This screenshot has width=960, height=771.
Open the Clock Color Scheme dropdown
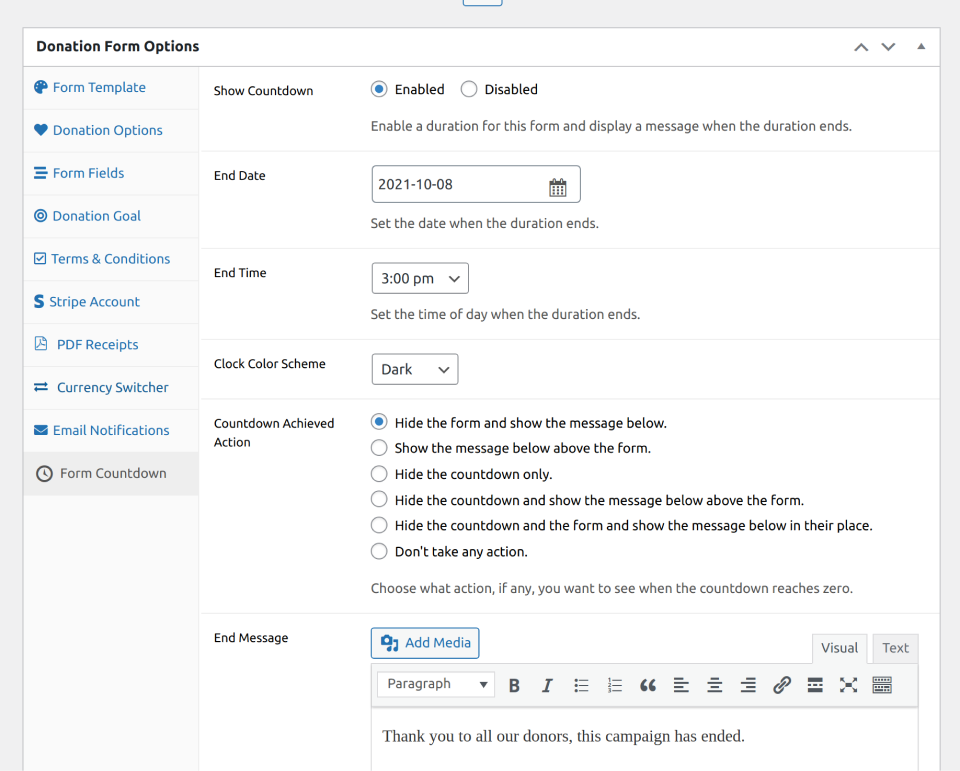point(414,369)
